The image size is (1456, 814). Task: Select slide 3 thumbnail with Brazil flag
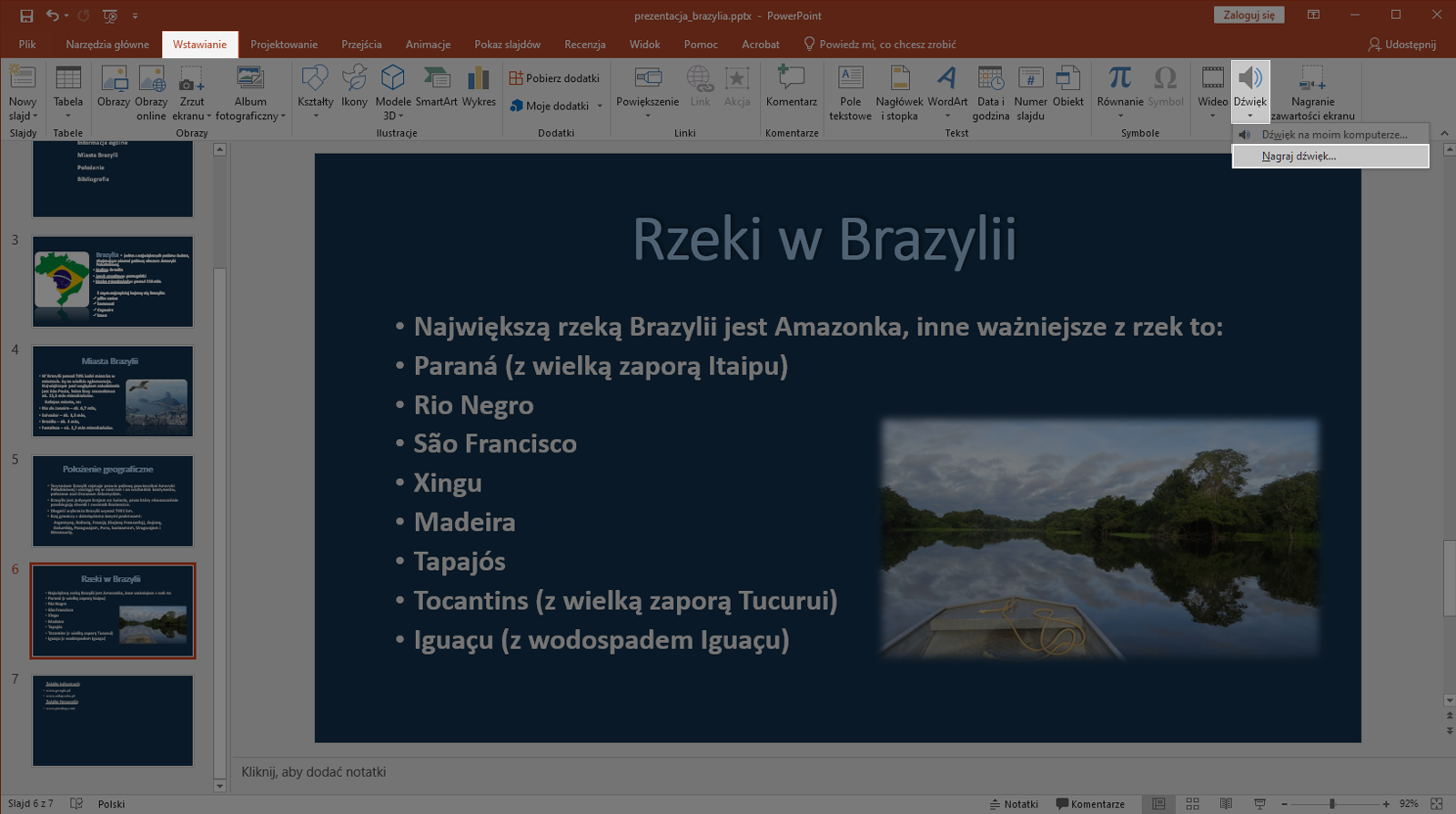point(113,281)
